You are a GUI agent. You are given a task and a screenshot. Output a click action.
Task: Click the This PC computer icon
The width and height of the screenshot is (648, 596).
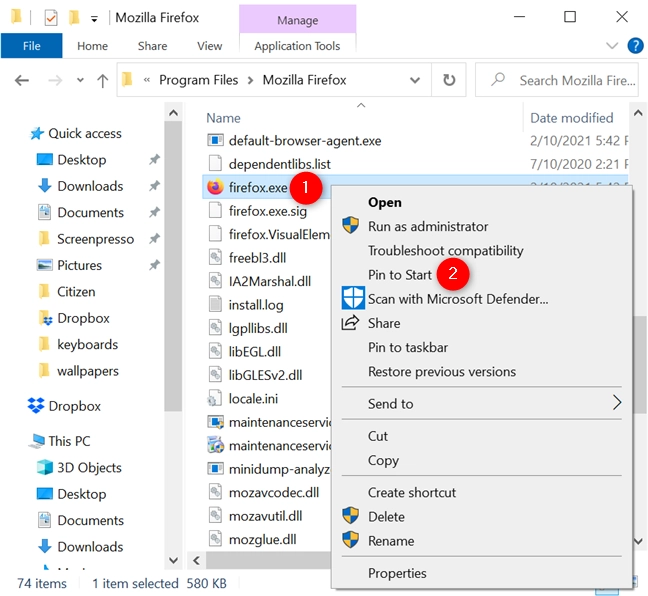[36, 441]
